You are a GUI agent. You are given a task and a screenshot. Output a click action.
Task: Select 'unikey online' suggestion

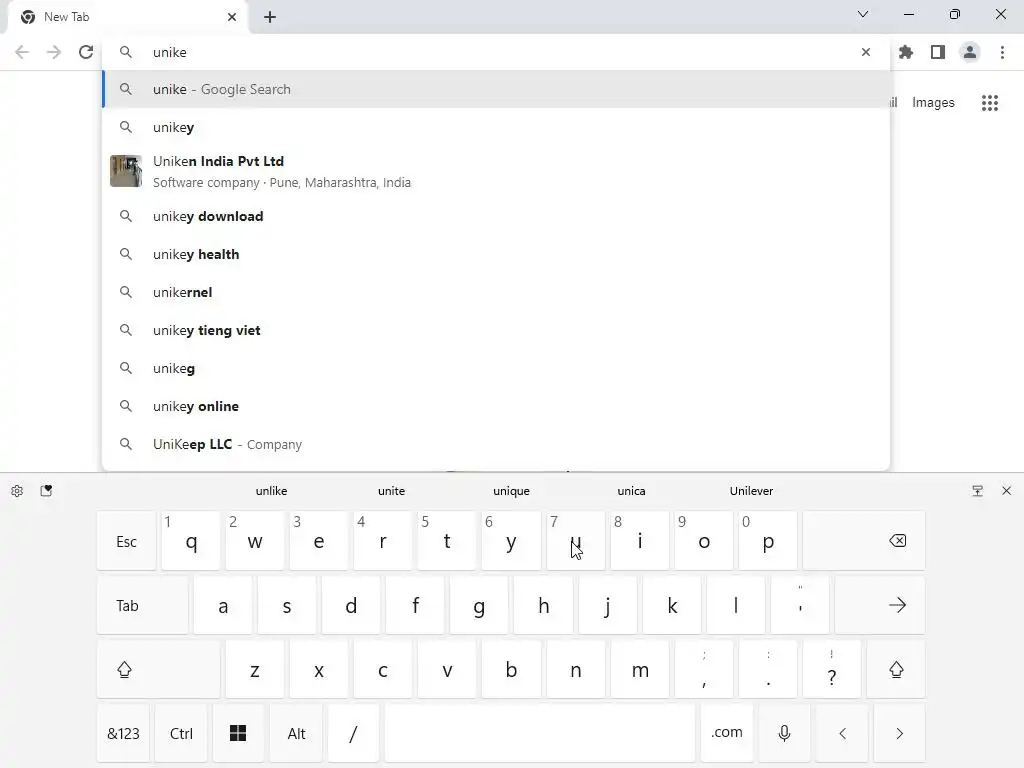coord(496,406)
